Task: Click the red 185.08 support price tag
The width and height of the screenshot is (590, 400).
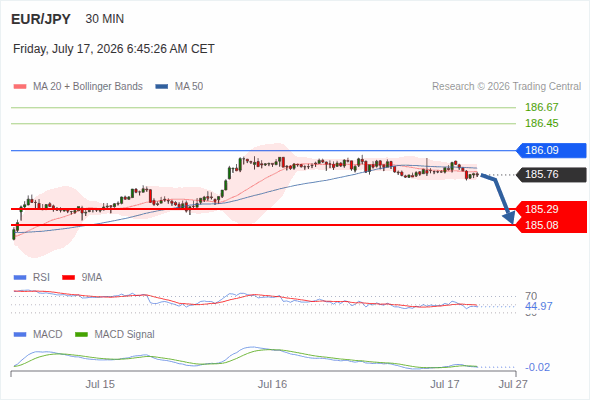Action: click(x=551, y=225)
